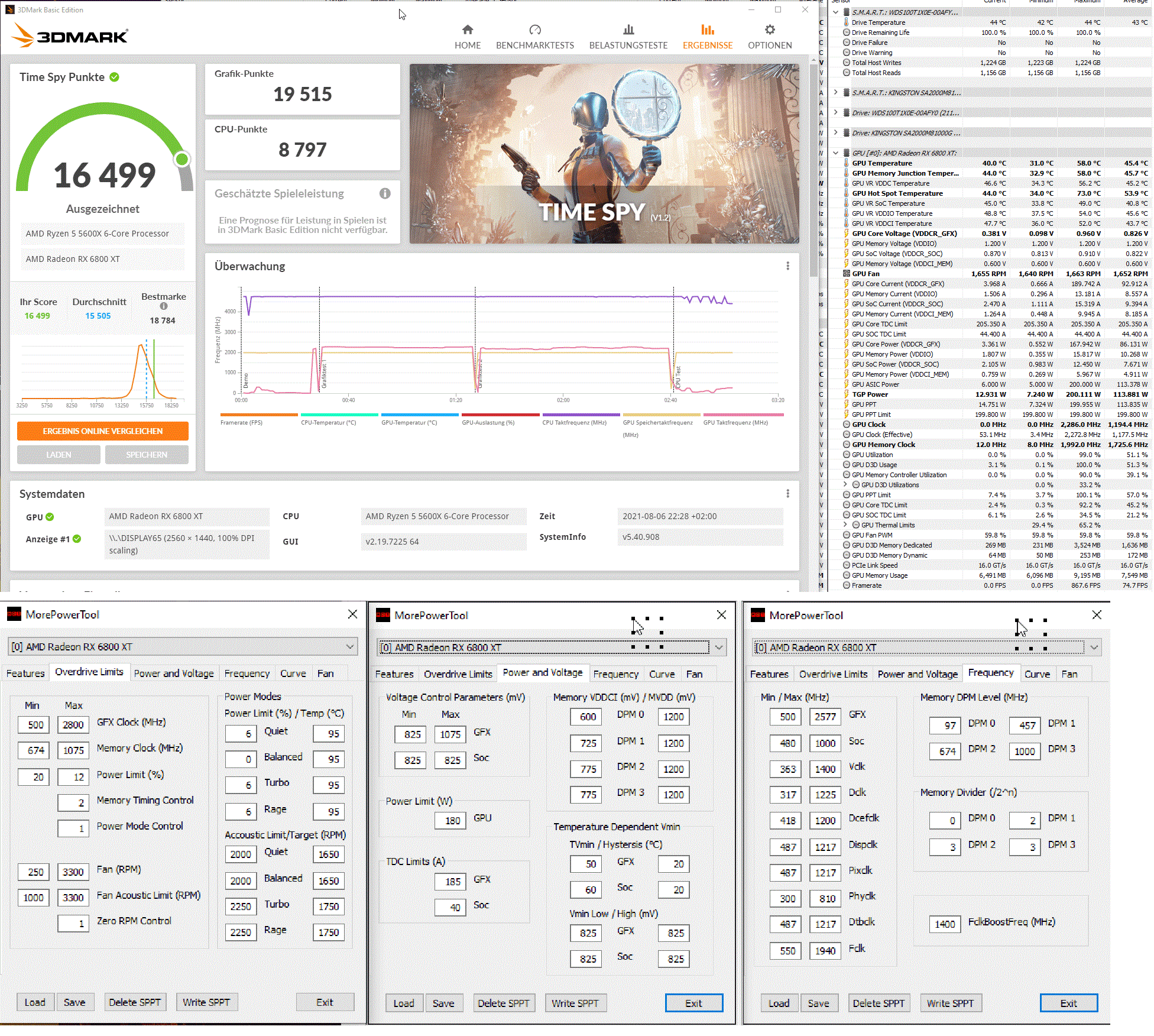The width and height of the screenshot is (1154, 1036).
Task: Open the Belastungsteste bar chart icon
Action: tap(628, 30)
